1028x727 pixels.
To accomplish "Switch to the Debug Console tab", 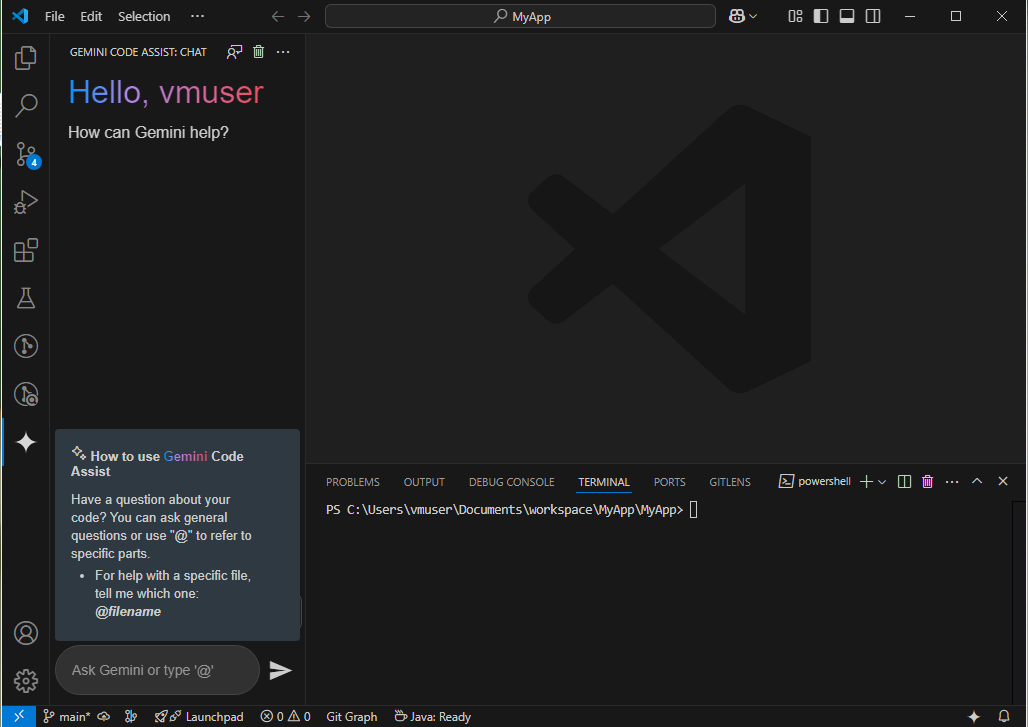I will point(511,482).
